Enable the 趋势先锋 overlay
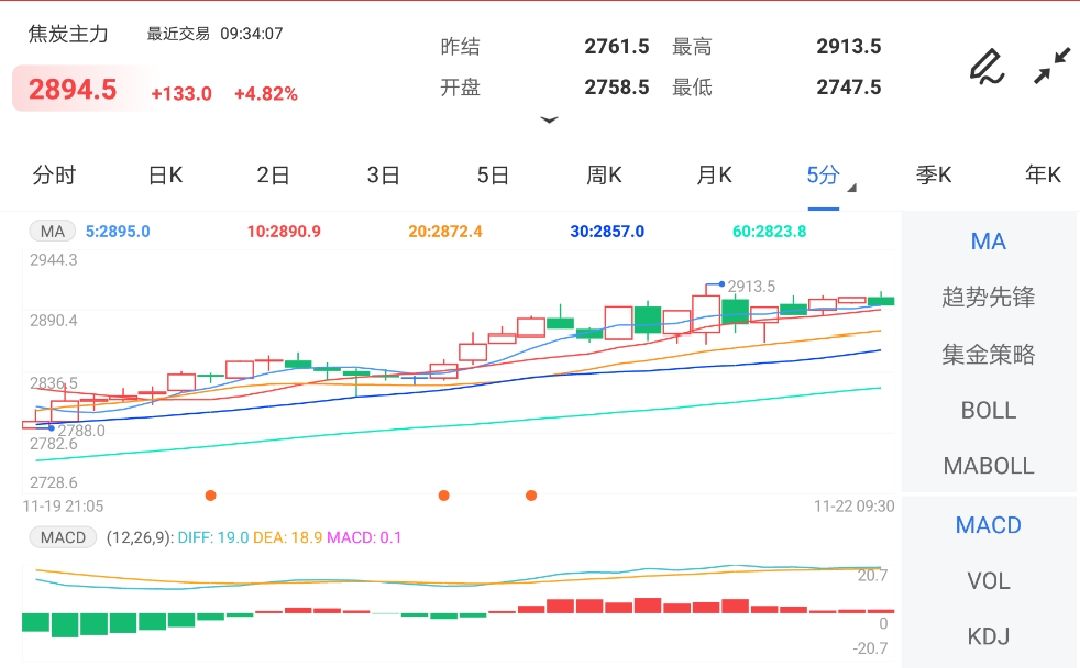 (x=988, y=297)
